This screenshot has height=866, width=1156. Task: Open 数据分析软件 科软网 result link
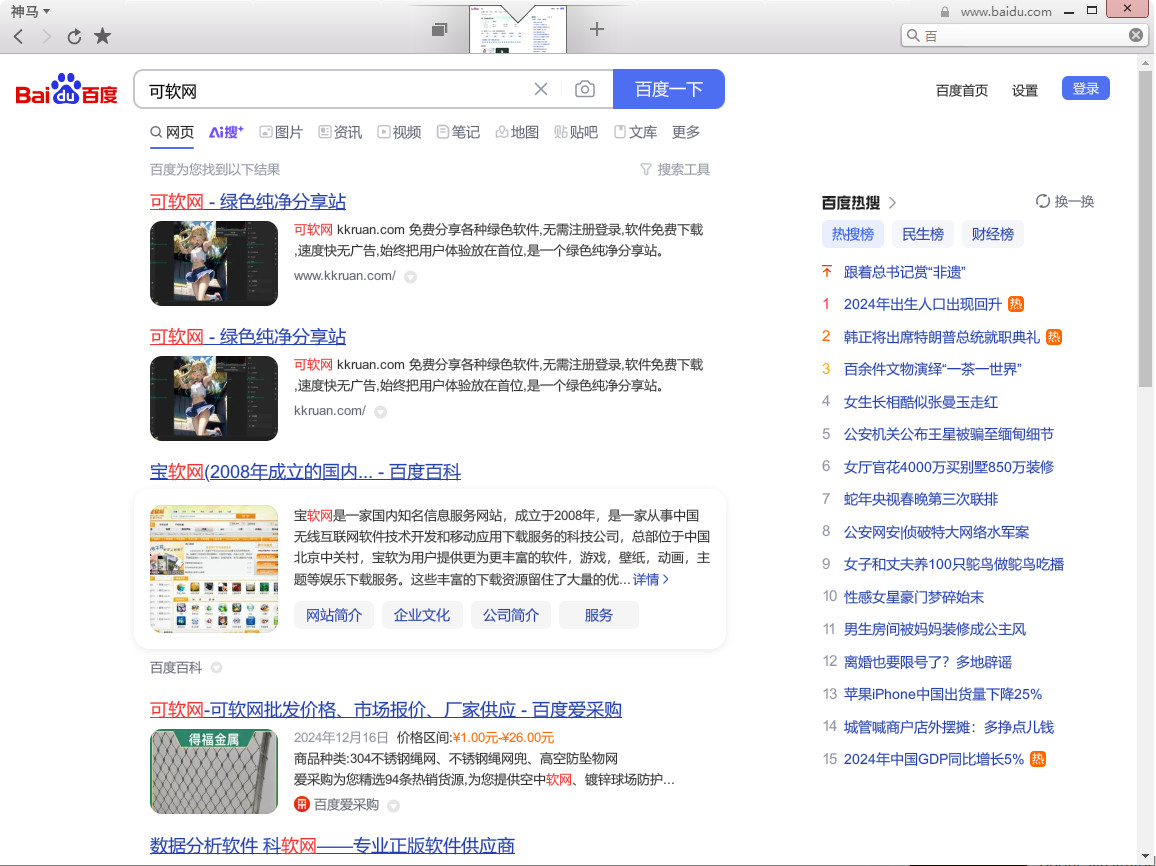pyautogui.click(x=332, y=845)
